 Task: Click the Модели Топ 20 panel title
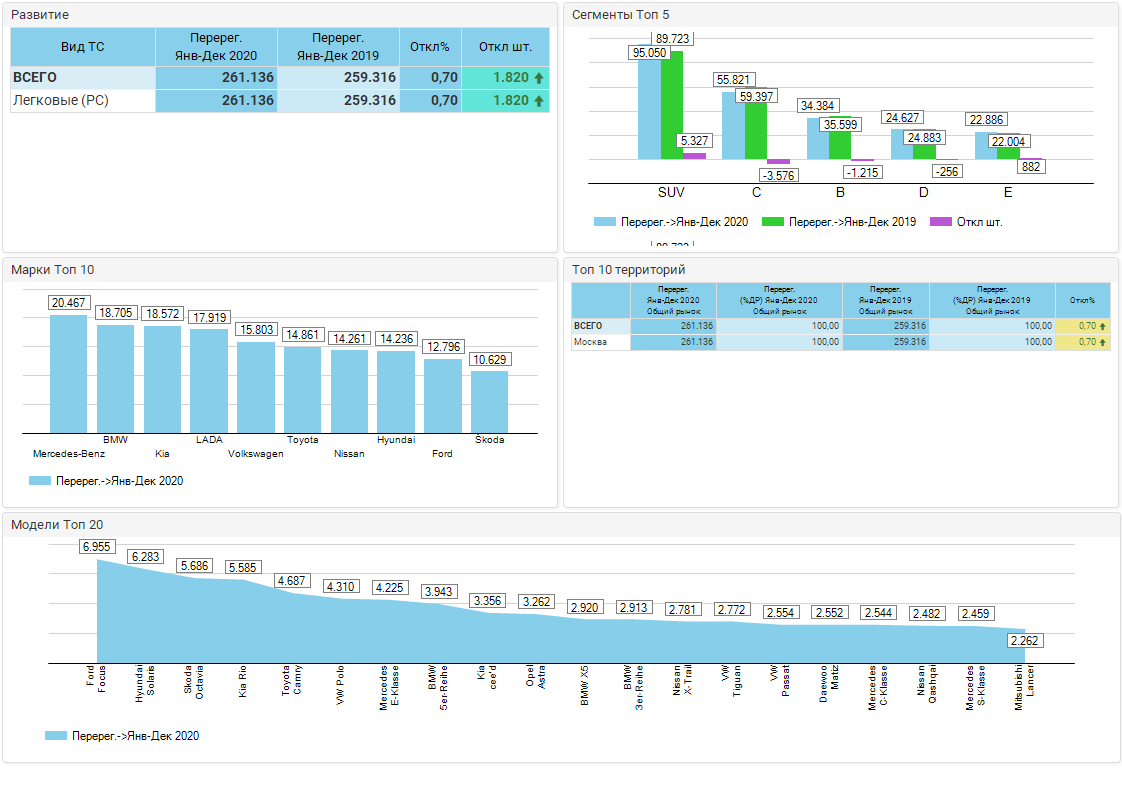(x=56, y=525)
